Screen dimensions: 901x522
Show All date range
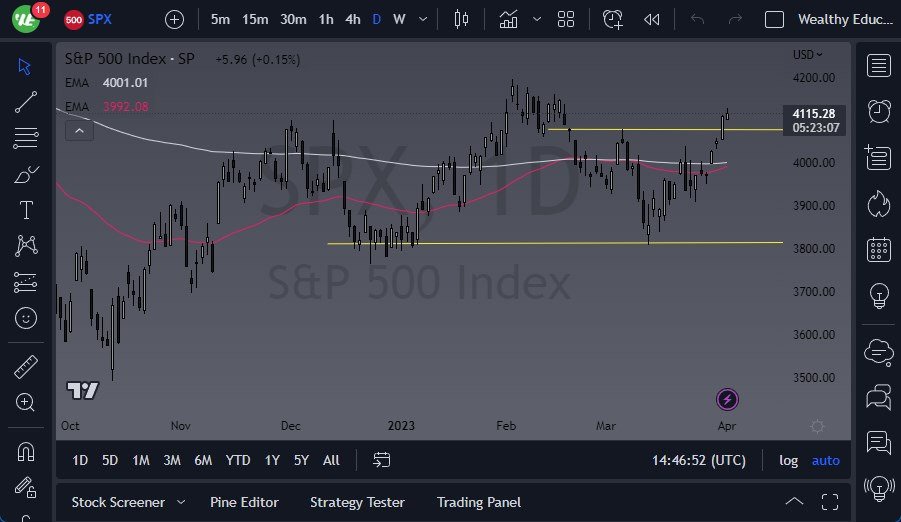331,460
